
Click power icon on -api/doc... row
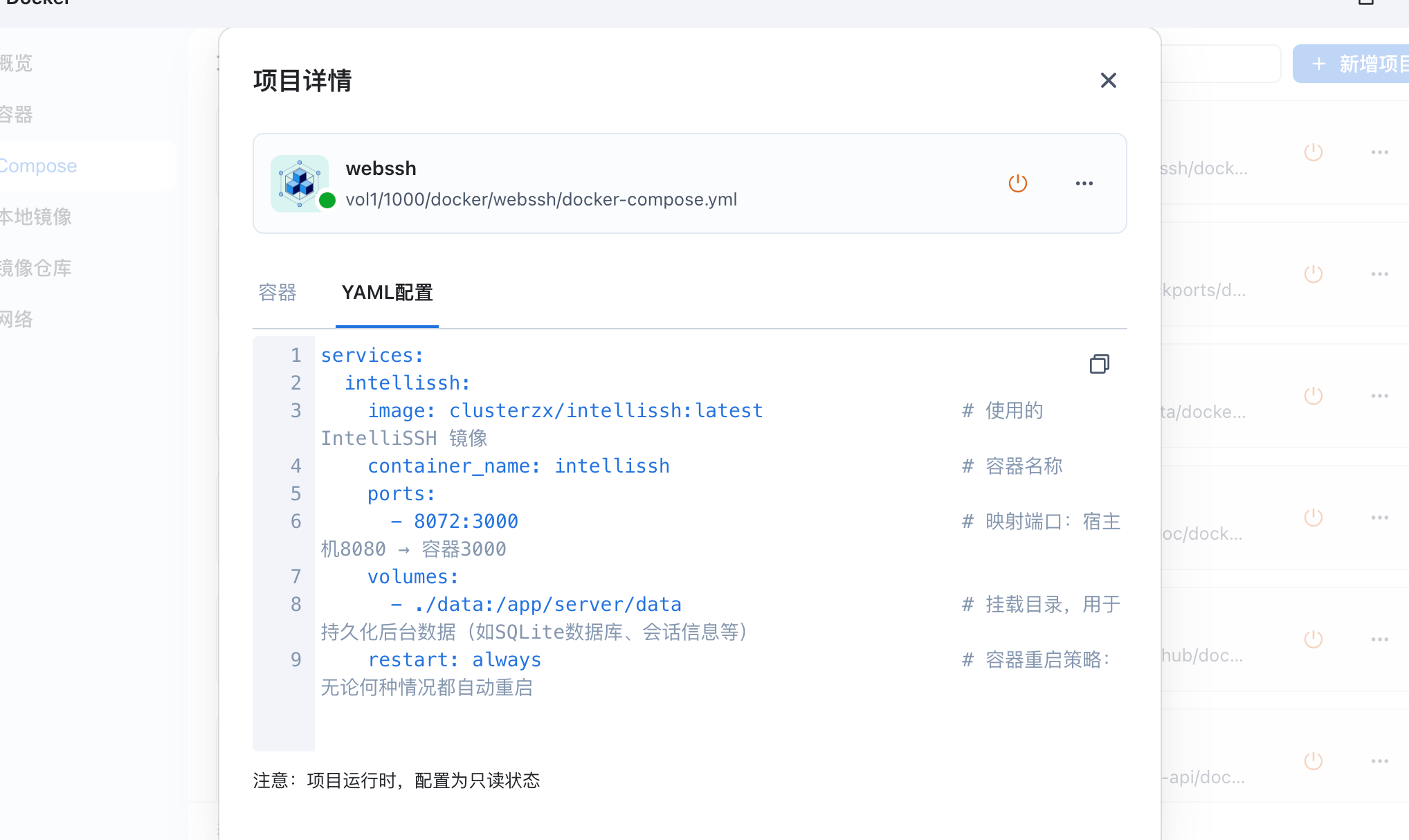click(1313, 761)
